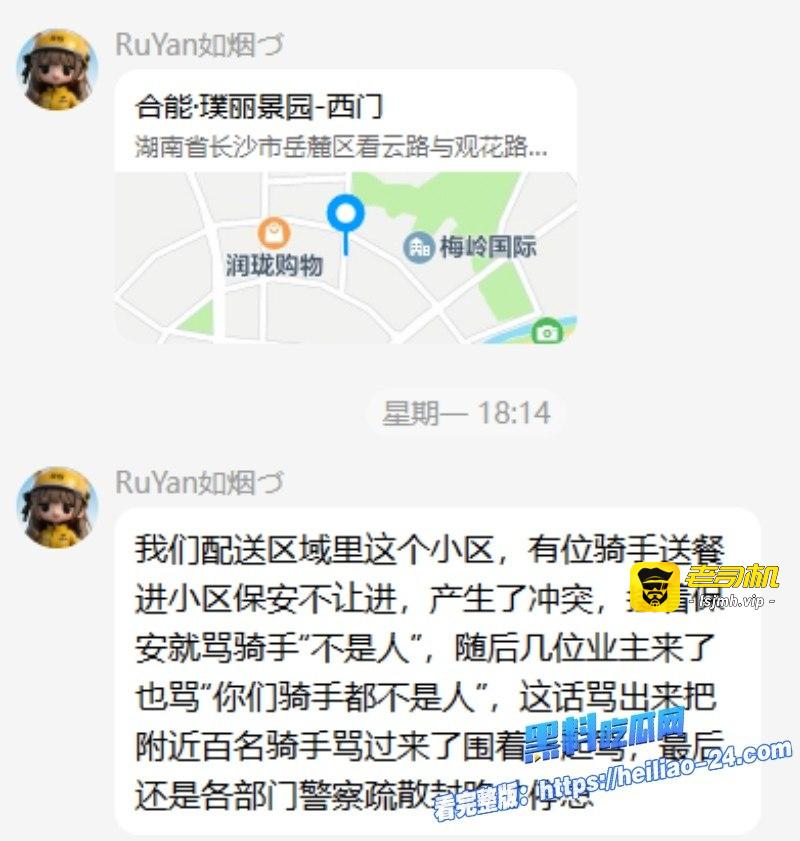Click the 梅岭国际 building icon
Screen dimensions: 800x841
pyautogui.click(x=419, y=248)
